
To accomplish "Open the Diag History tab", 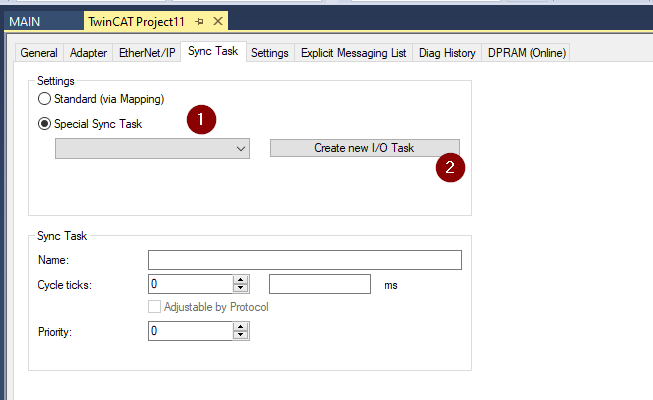I will (447, 53).
